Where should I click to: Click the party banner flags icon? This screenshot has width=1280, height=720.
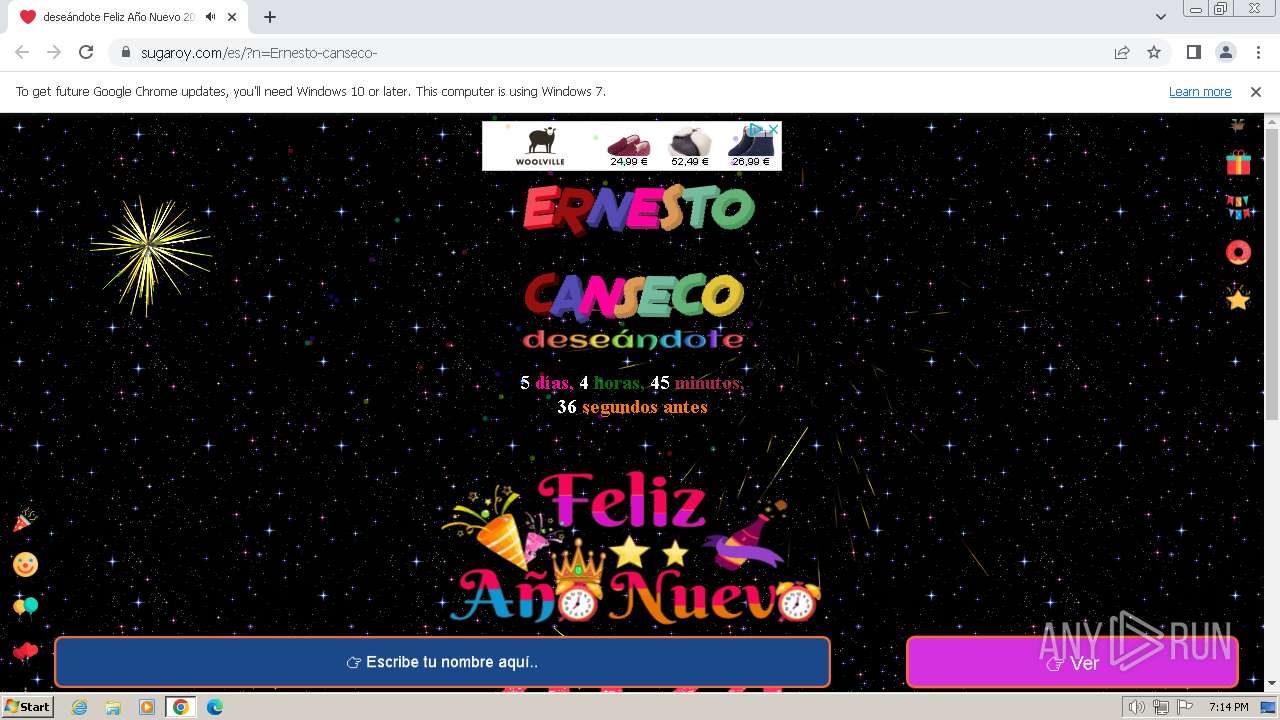tap(1239, 207)
